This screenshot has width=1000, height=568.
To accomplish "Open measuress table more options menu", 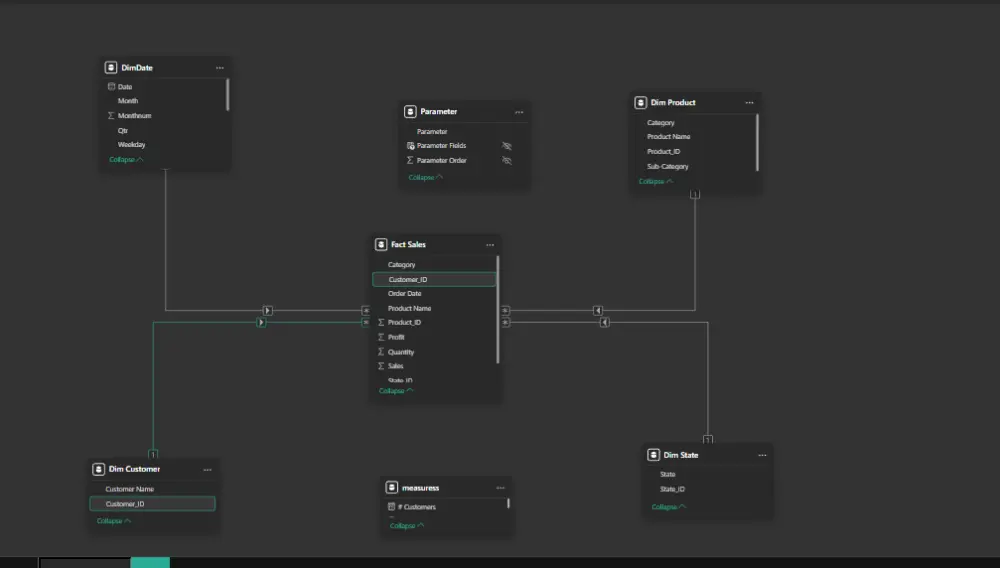I will [x=501, y=488].
